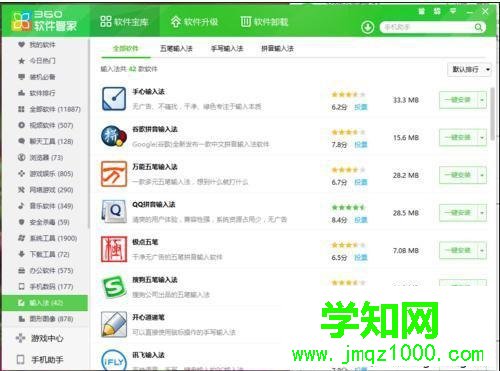Click the 开心速递笔 pencil icon
Image resolution: width=500 pixels, height=371 pixels.
pos(114,324)
